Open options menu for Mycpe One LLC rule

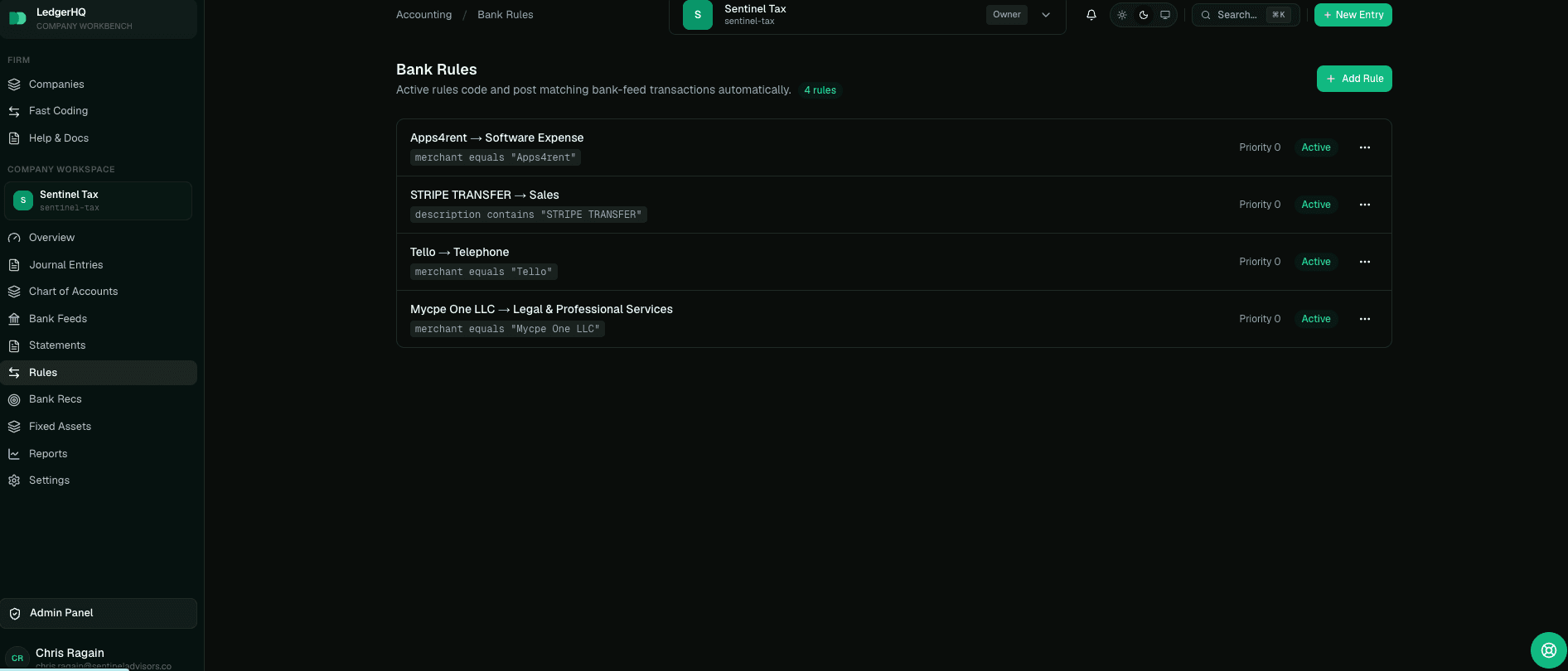1365,319
